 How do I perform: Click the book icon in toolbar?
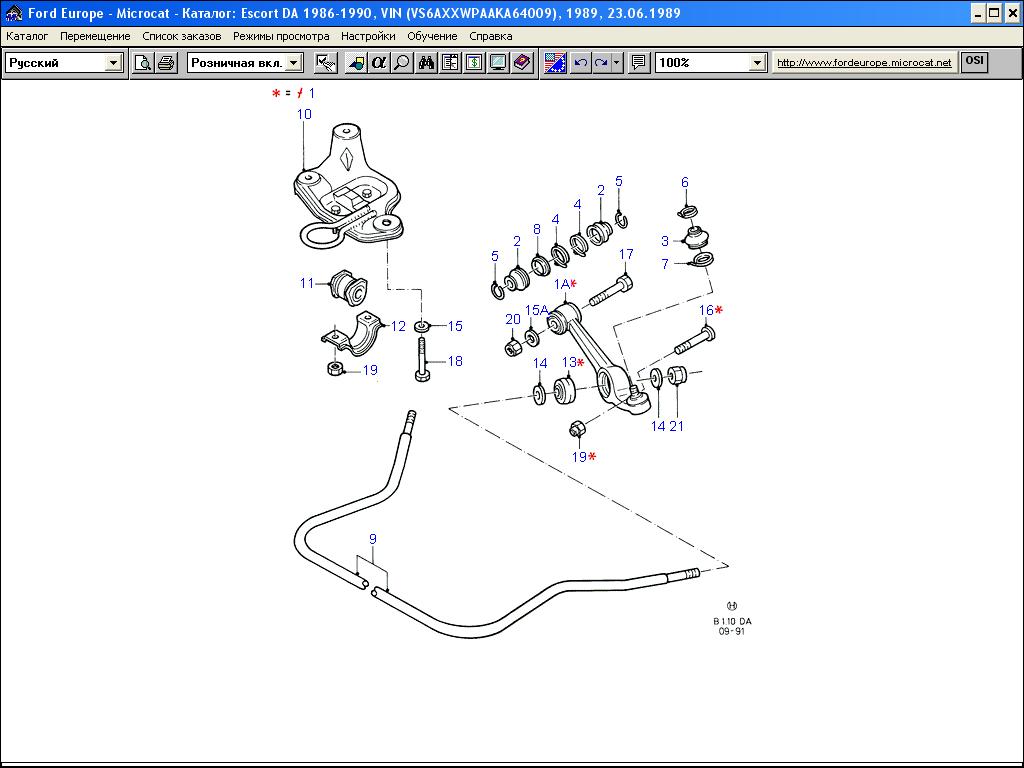point(522,63)
